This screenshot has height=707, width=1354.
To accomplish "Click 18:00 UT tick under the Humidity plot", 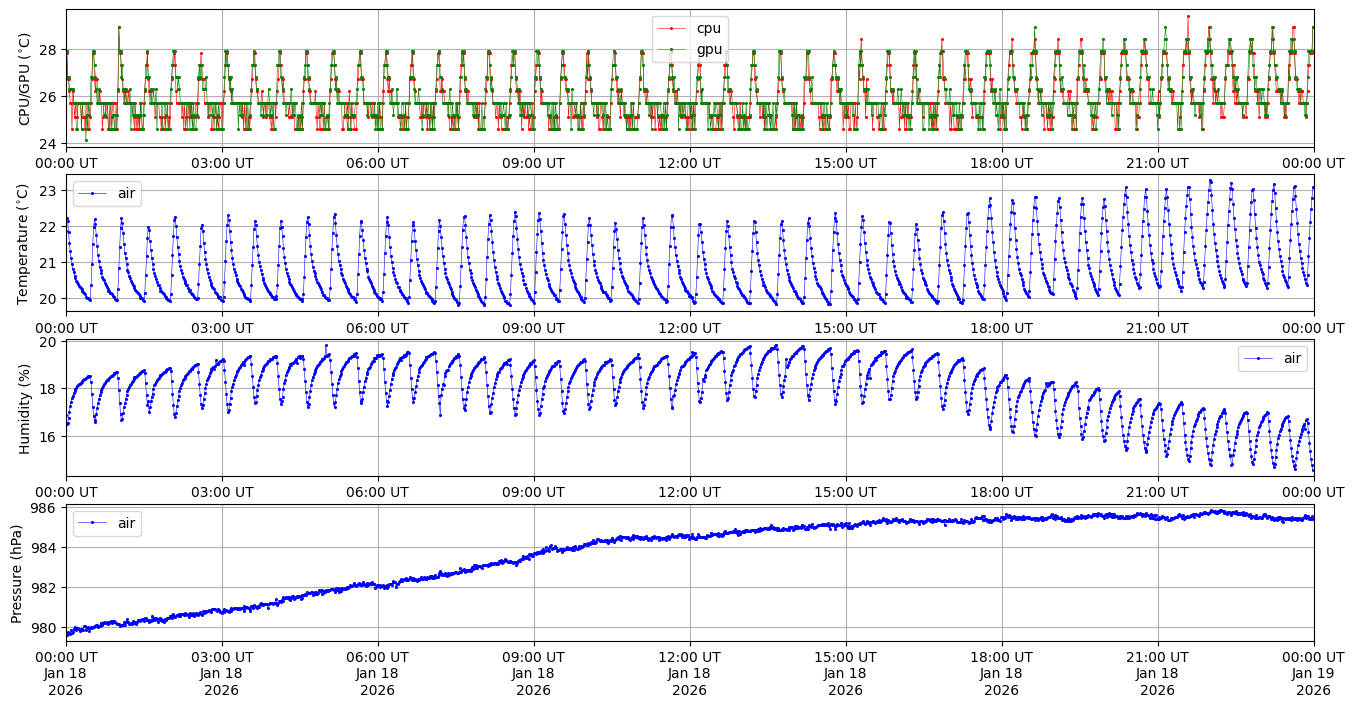I will coord(1001,492).
